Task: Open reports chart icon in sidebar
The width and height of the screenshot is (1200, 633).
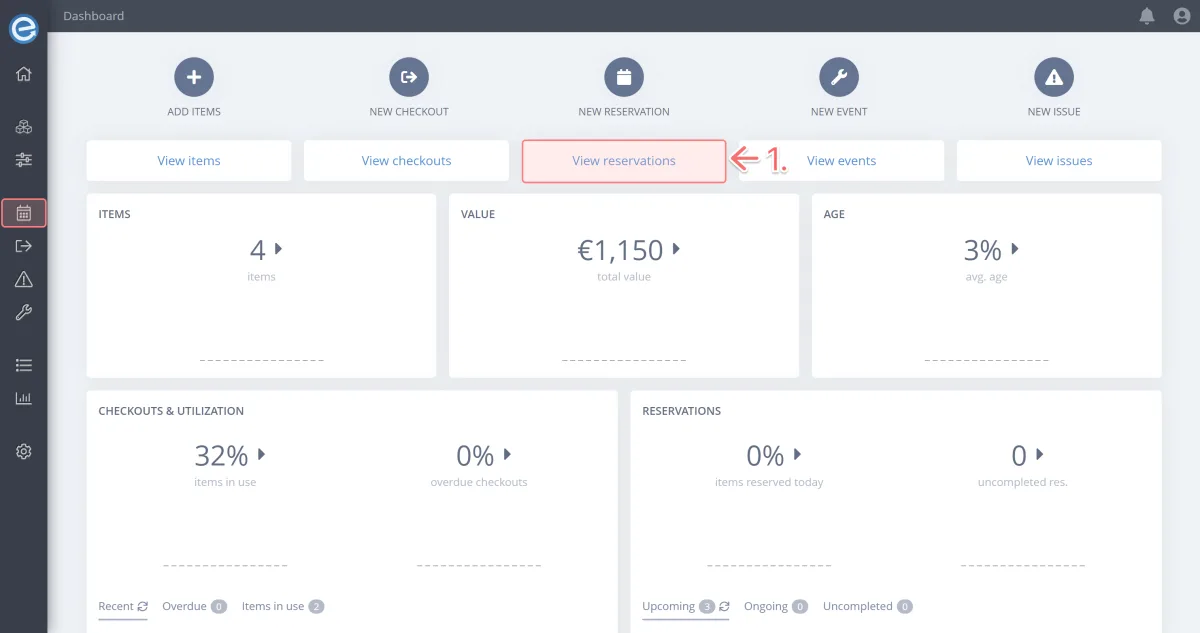Action: point(24,399)
